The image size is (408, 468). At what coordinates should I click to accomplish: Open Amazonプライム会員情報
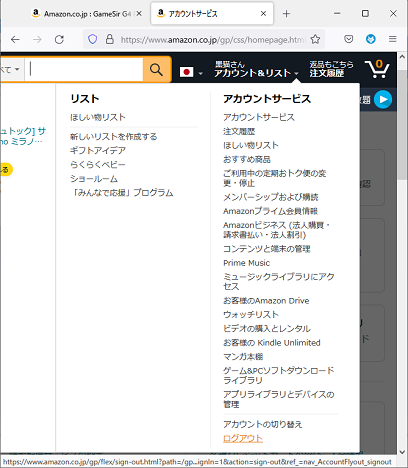270,211
